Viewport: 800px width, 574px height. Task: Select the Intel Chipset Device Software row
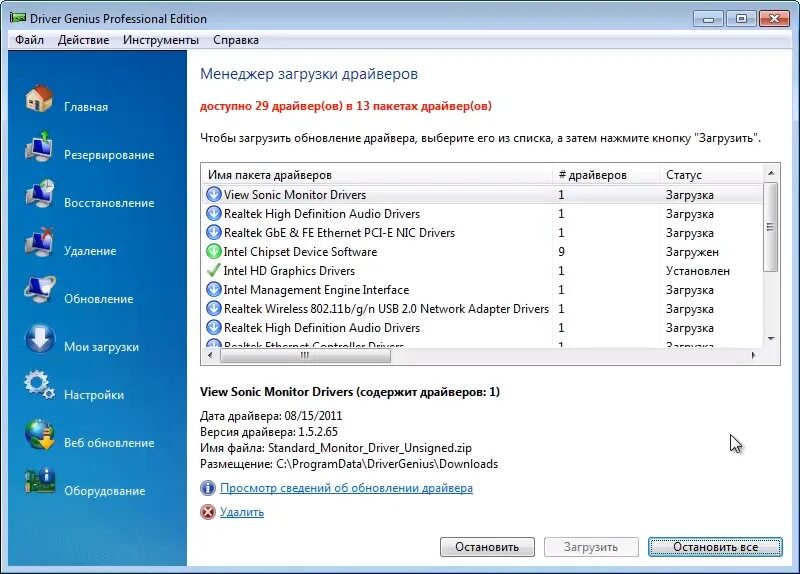tap(482, 252)
